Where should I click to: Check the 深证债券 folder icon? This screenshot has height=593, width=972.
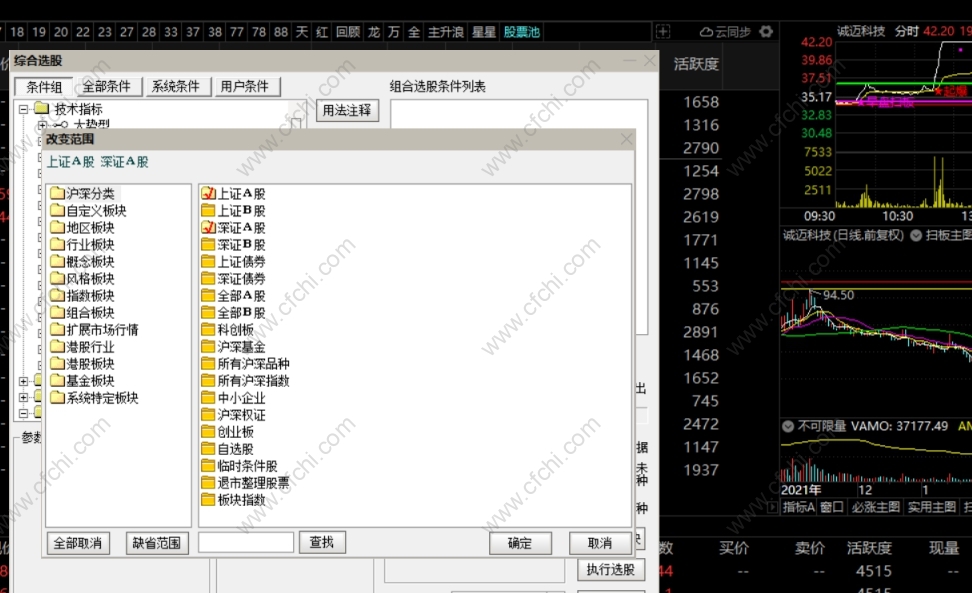[208, 279]
